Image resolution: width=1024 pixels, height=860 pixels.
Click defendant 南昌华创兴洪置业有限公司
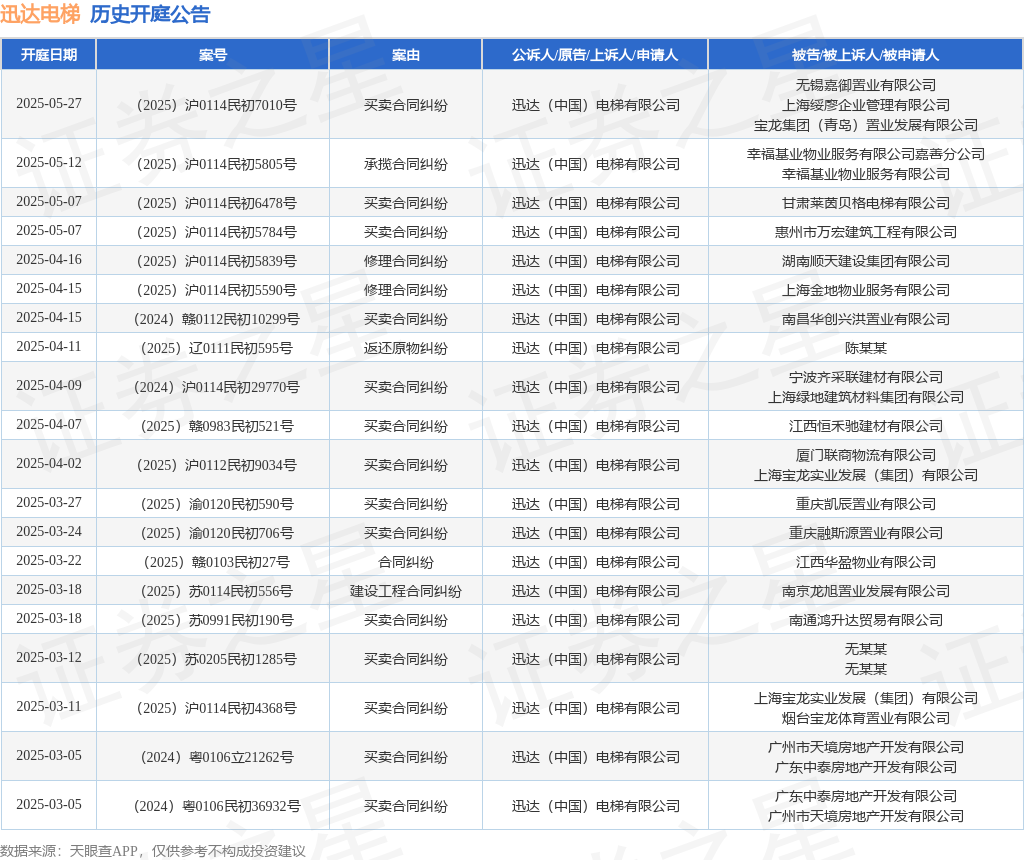click(865, 319)
